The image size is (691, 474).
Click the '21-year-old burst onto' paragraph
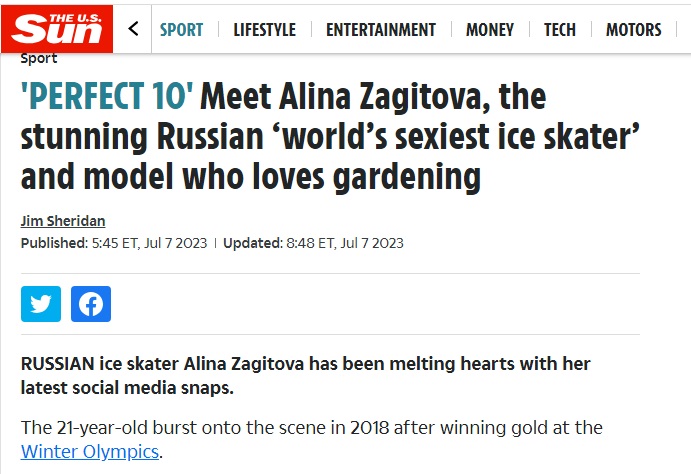point(312,440)
